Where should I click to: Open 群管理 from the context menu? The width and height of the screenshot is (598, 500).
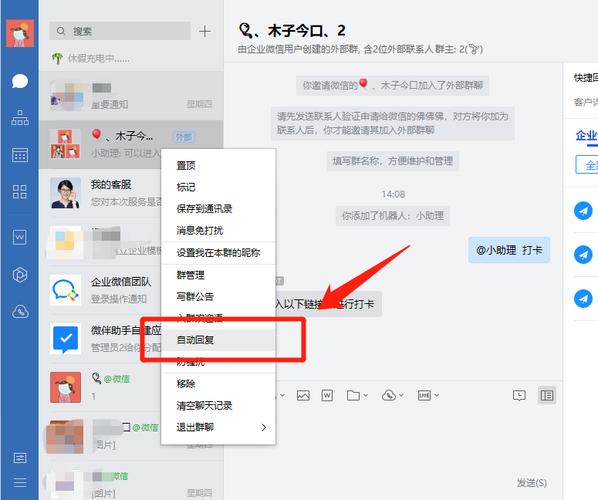coord(218,275)
